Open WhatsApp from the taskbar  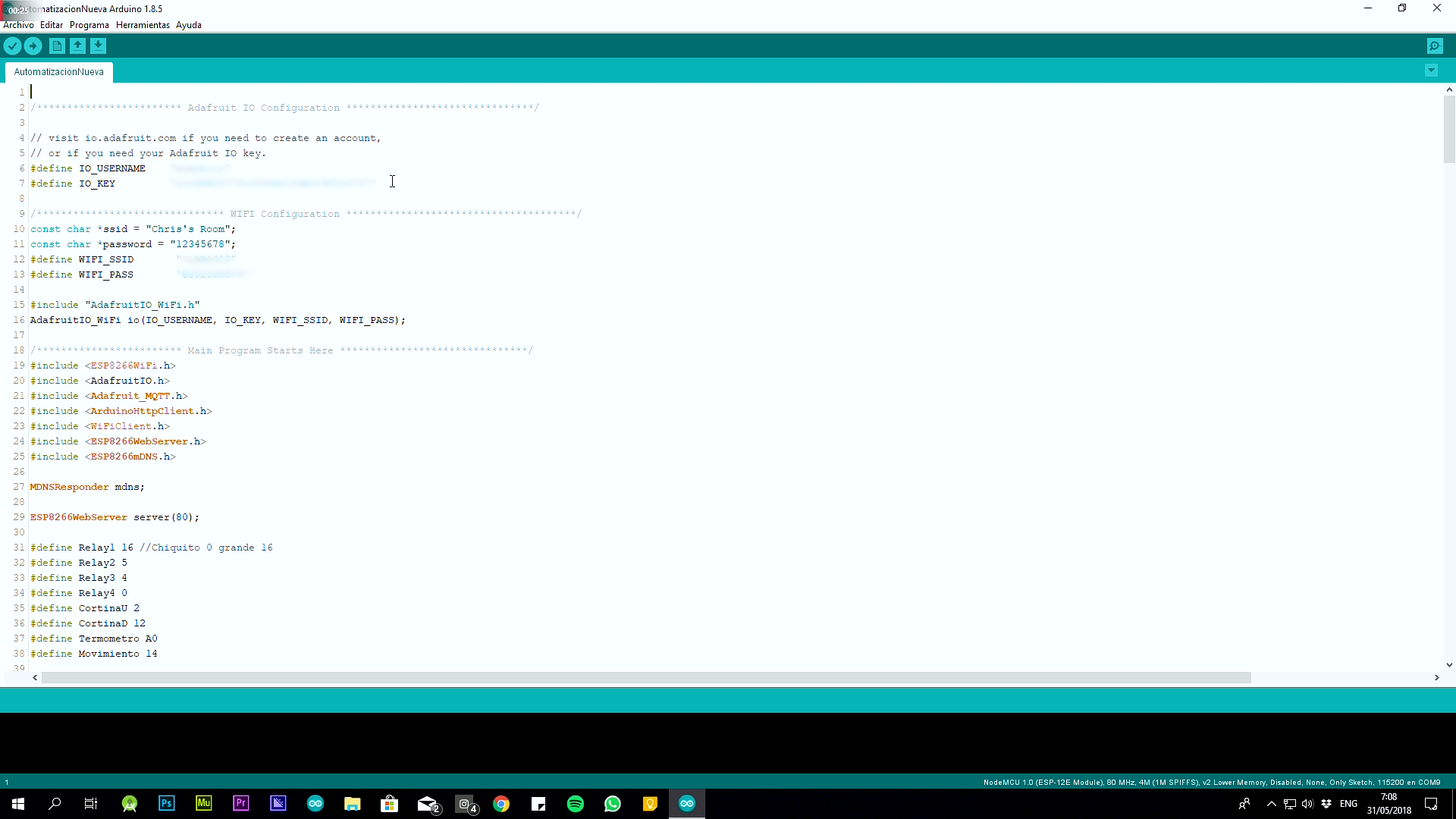point(613,804)
